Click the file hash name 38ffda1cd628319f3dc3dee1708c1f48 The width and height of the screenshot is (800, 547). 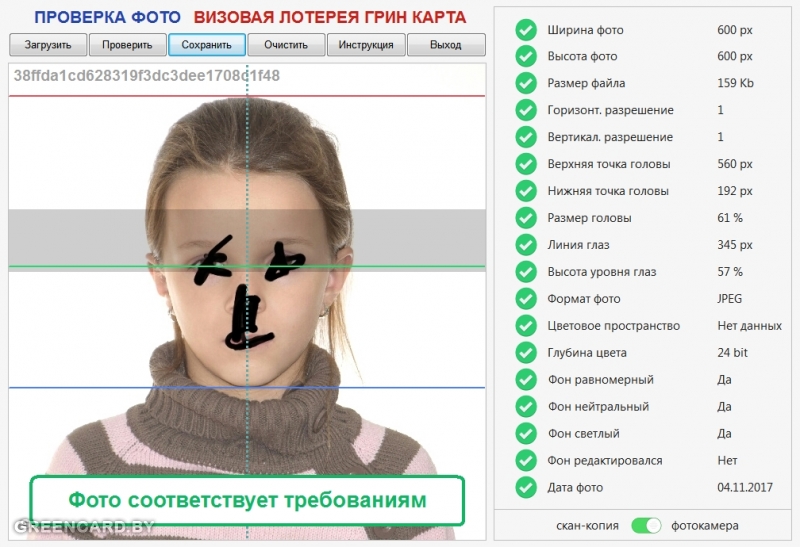click(146, 76)
